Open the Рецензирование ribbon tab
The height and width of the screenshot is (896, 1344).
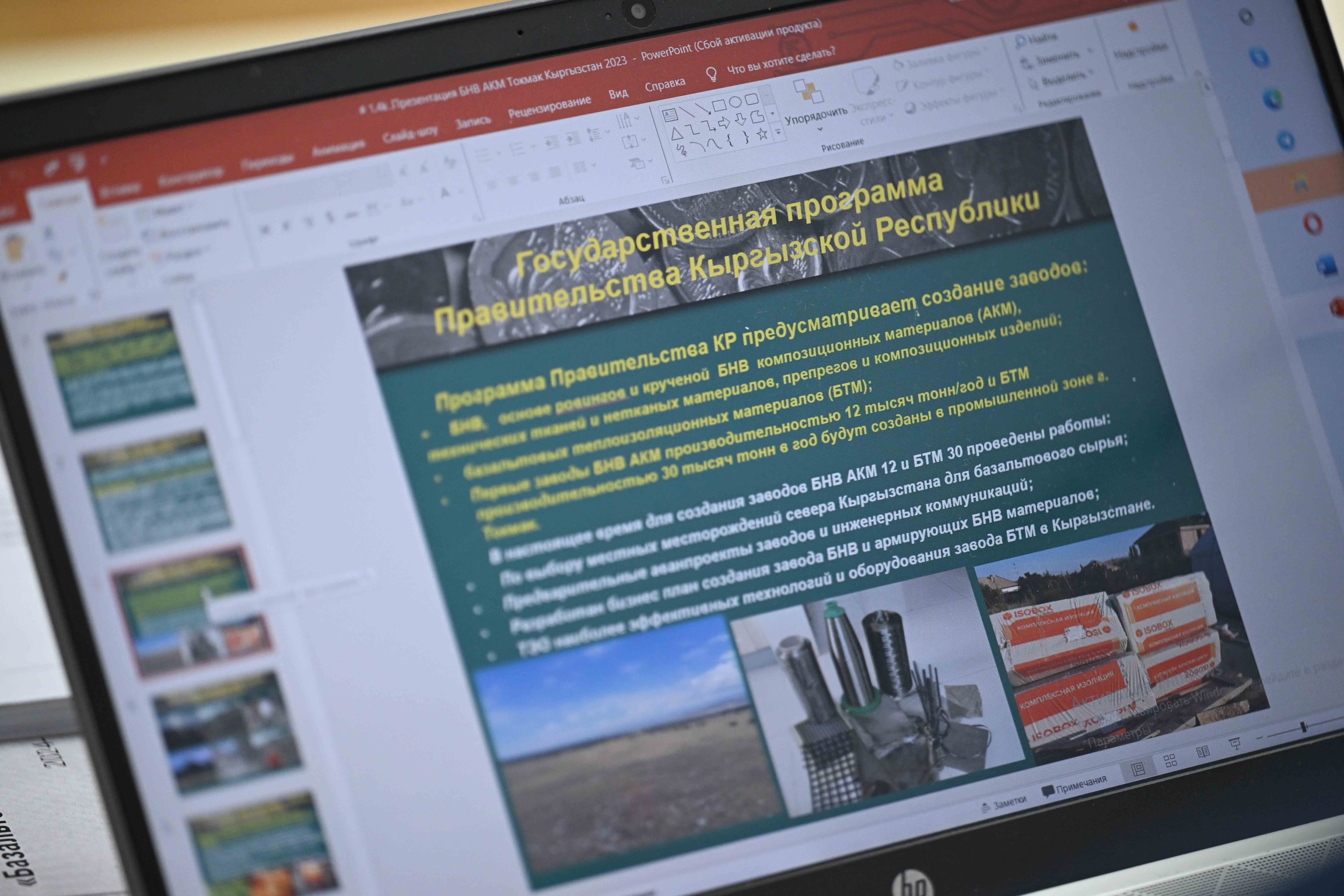549,107
